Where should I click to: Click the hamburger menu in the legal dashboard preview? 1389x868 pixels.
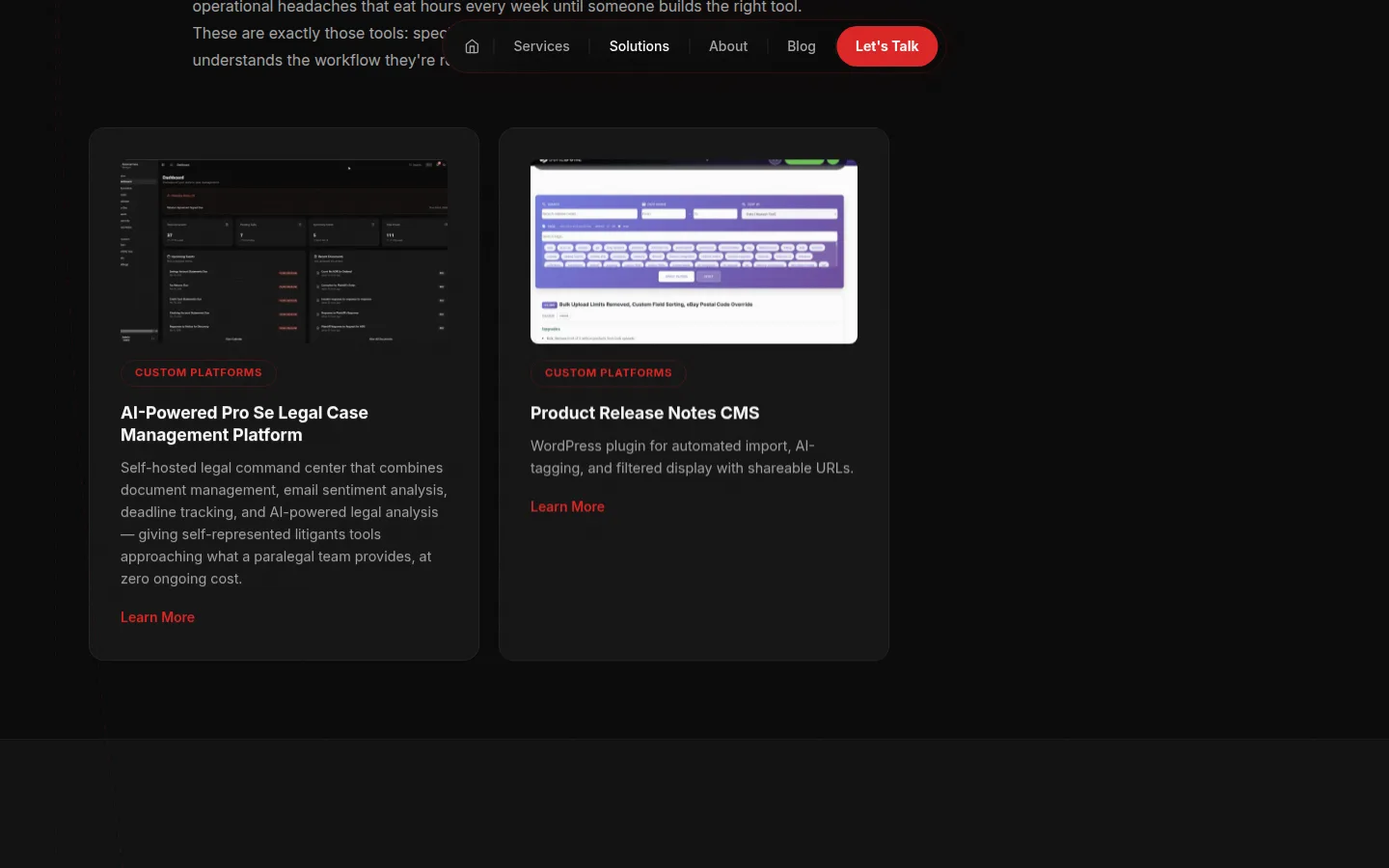163,165
